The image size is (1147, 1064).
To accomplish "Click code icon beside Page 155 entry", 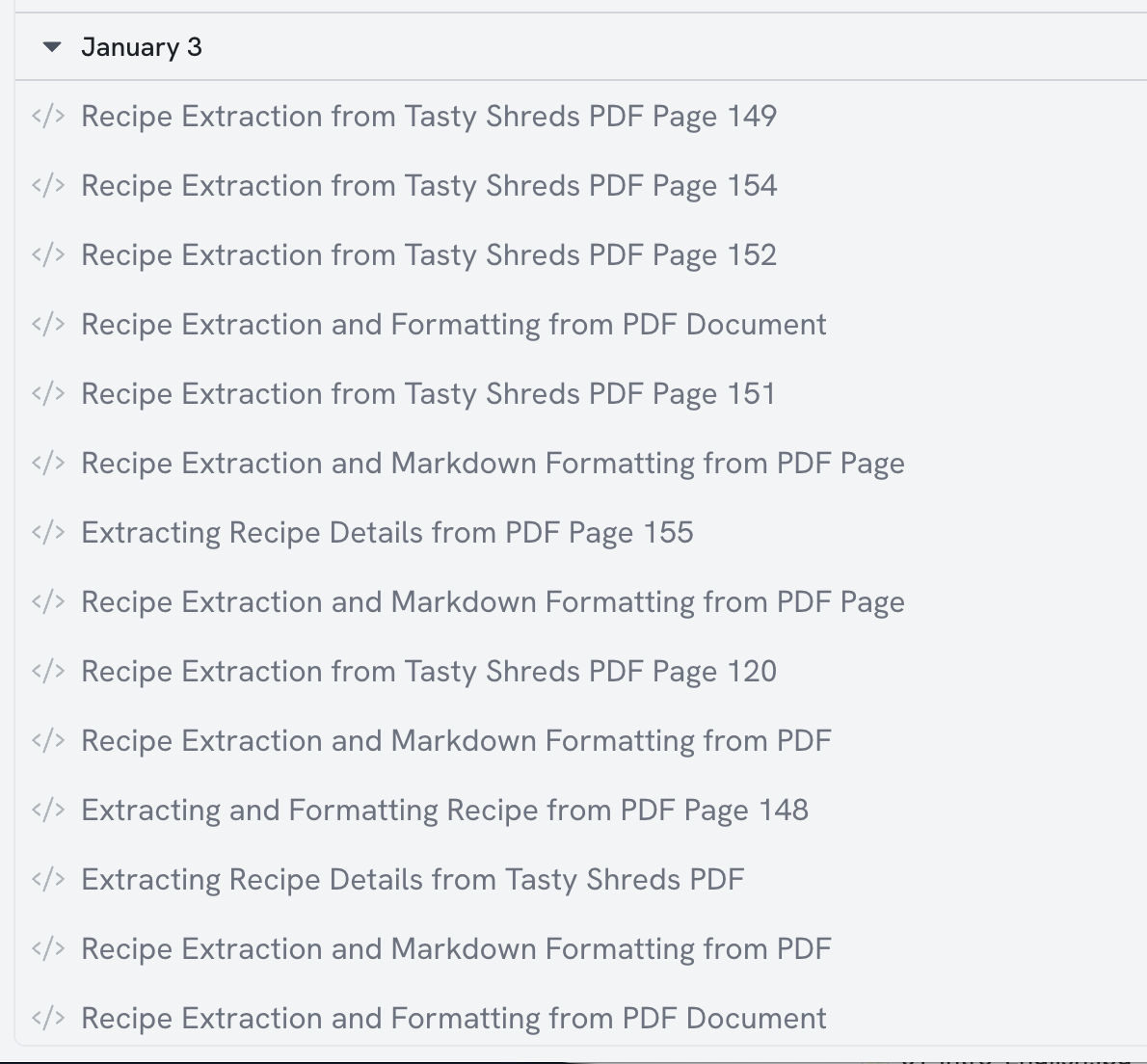I will pyautogui.click(x=48, y=533).
